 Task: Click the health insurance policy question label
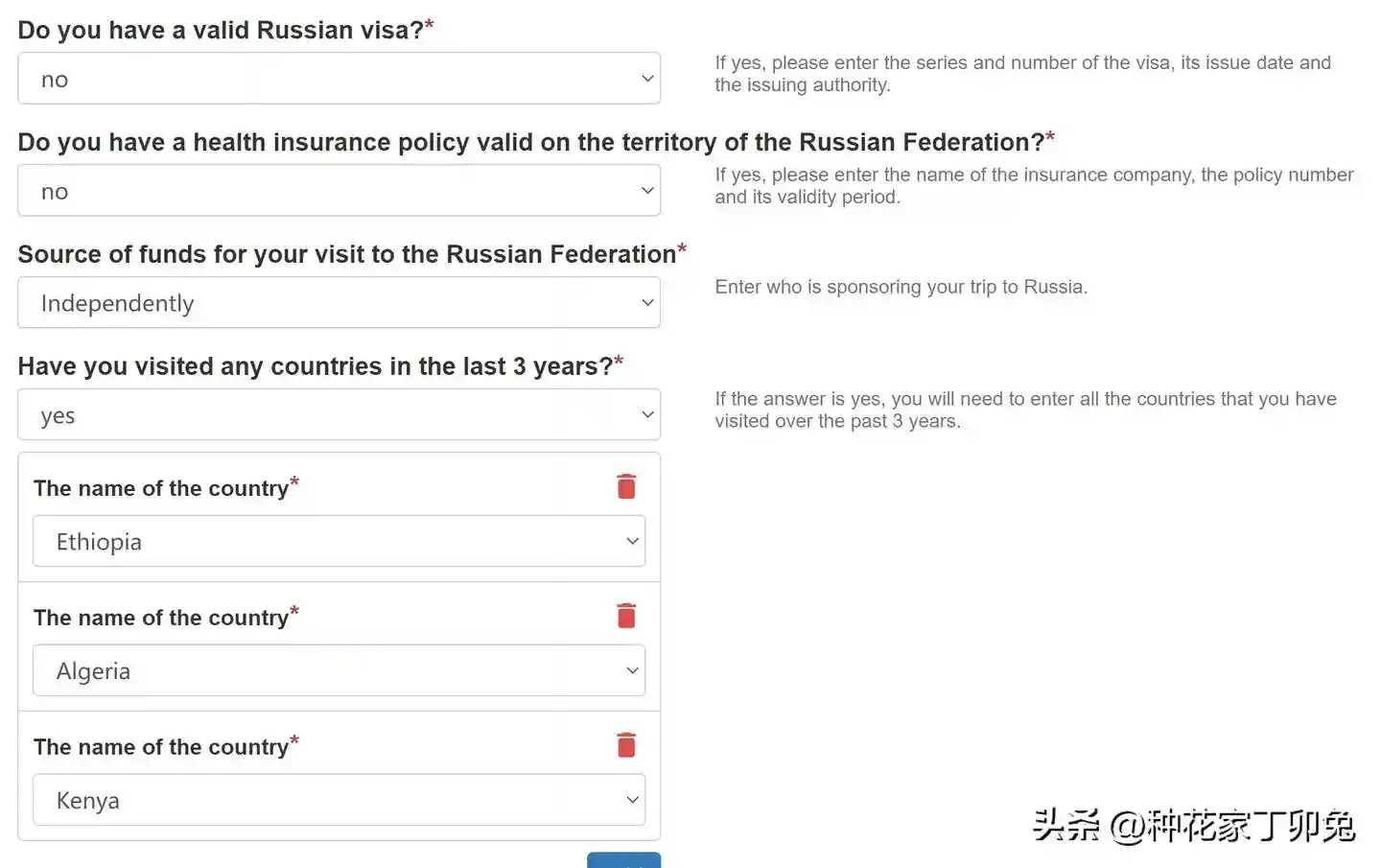tap(530, 142)
